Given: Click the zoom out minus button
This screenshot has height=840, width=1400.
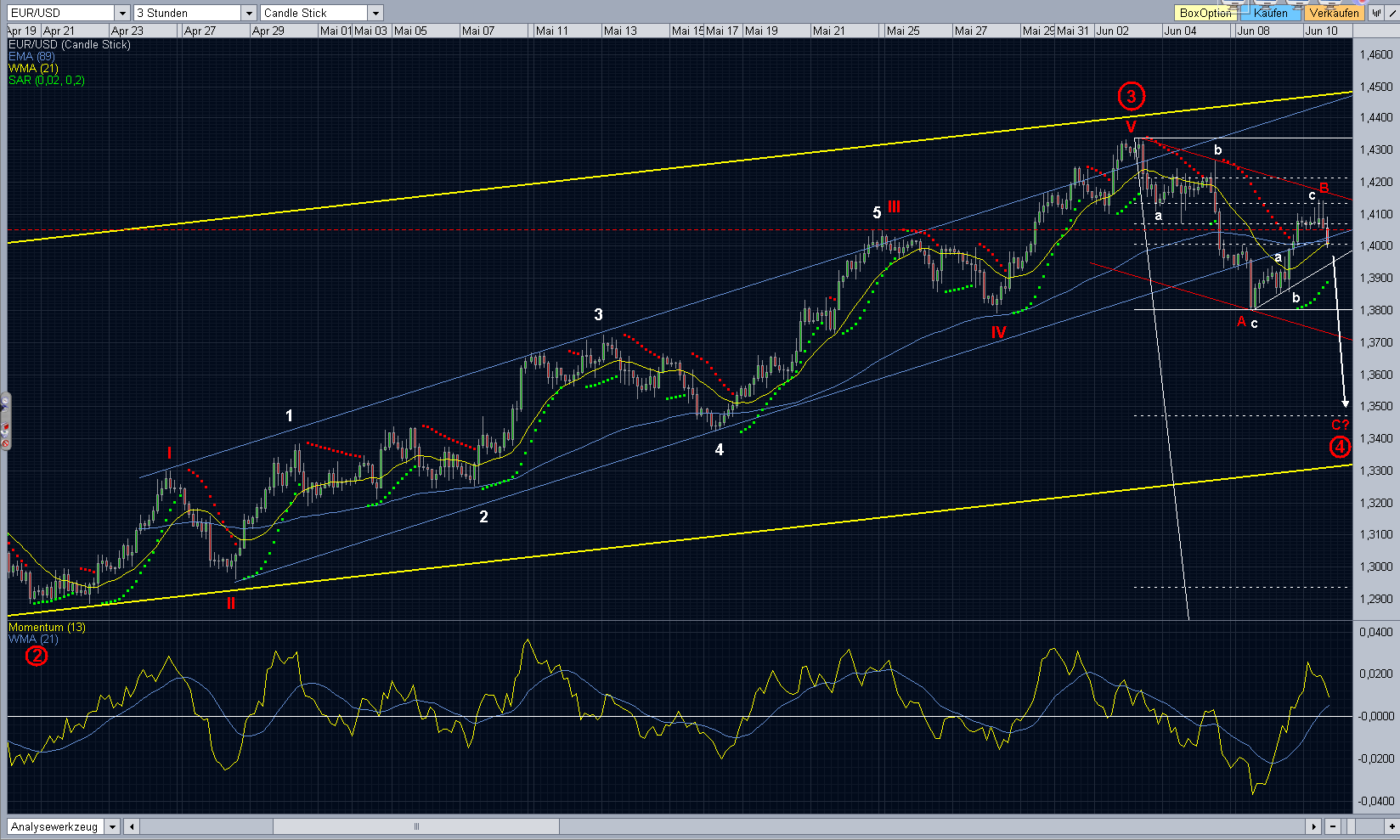Looking at the screenshot, I should pyautogui.click(x=1333, y=826).
